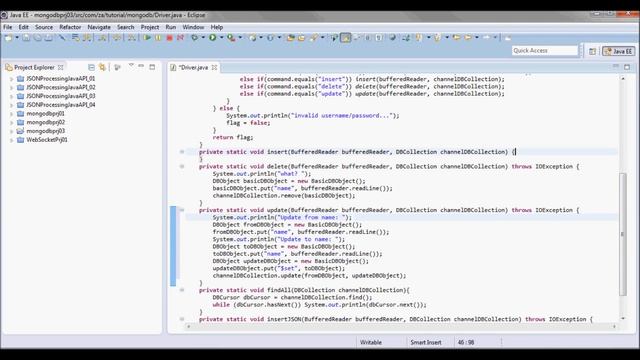Open the Search menu
The height and width of the screenshot is (360, 640).
(x=126, y=27)
